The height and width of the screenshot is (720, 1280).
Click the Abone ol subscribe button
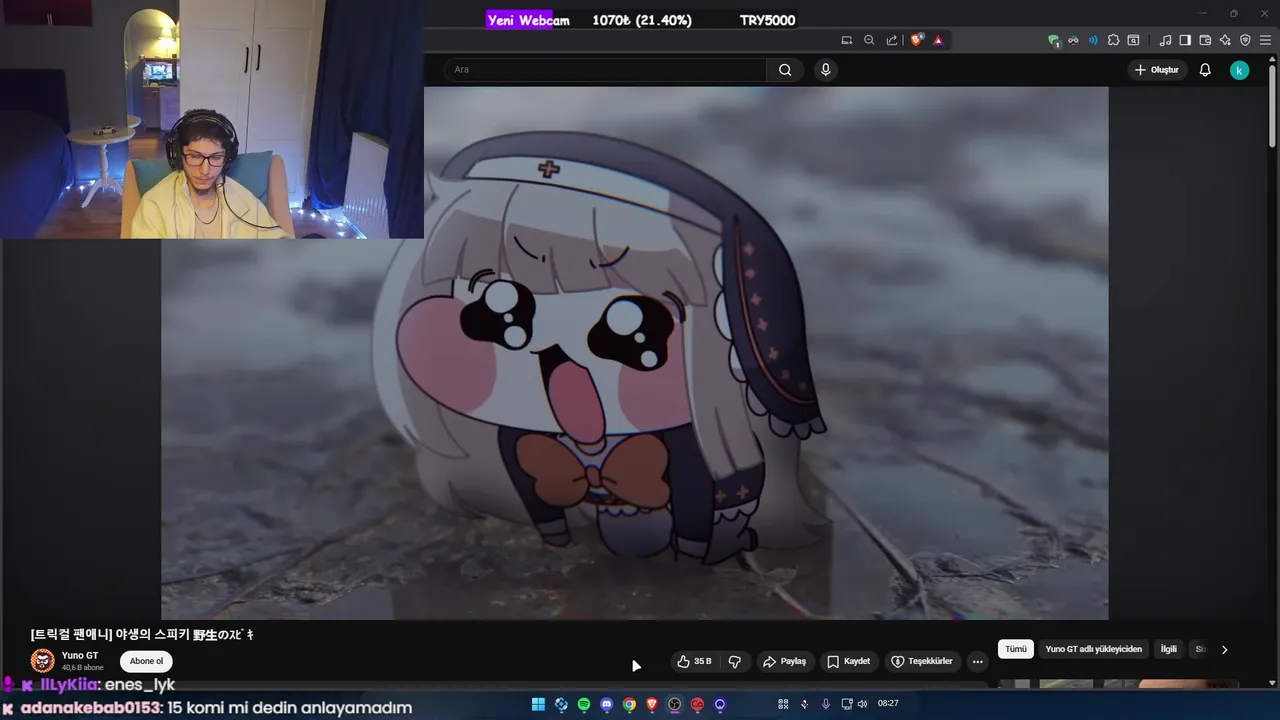(146, 661)
